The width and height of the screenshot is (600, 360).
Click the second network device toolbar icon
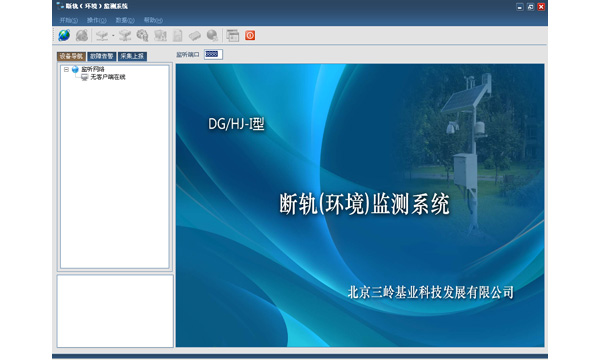click(125, 36)
